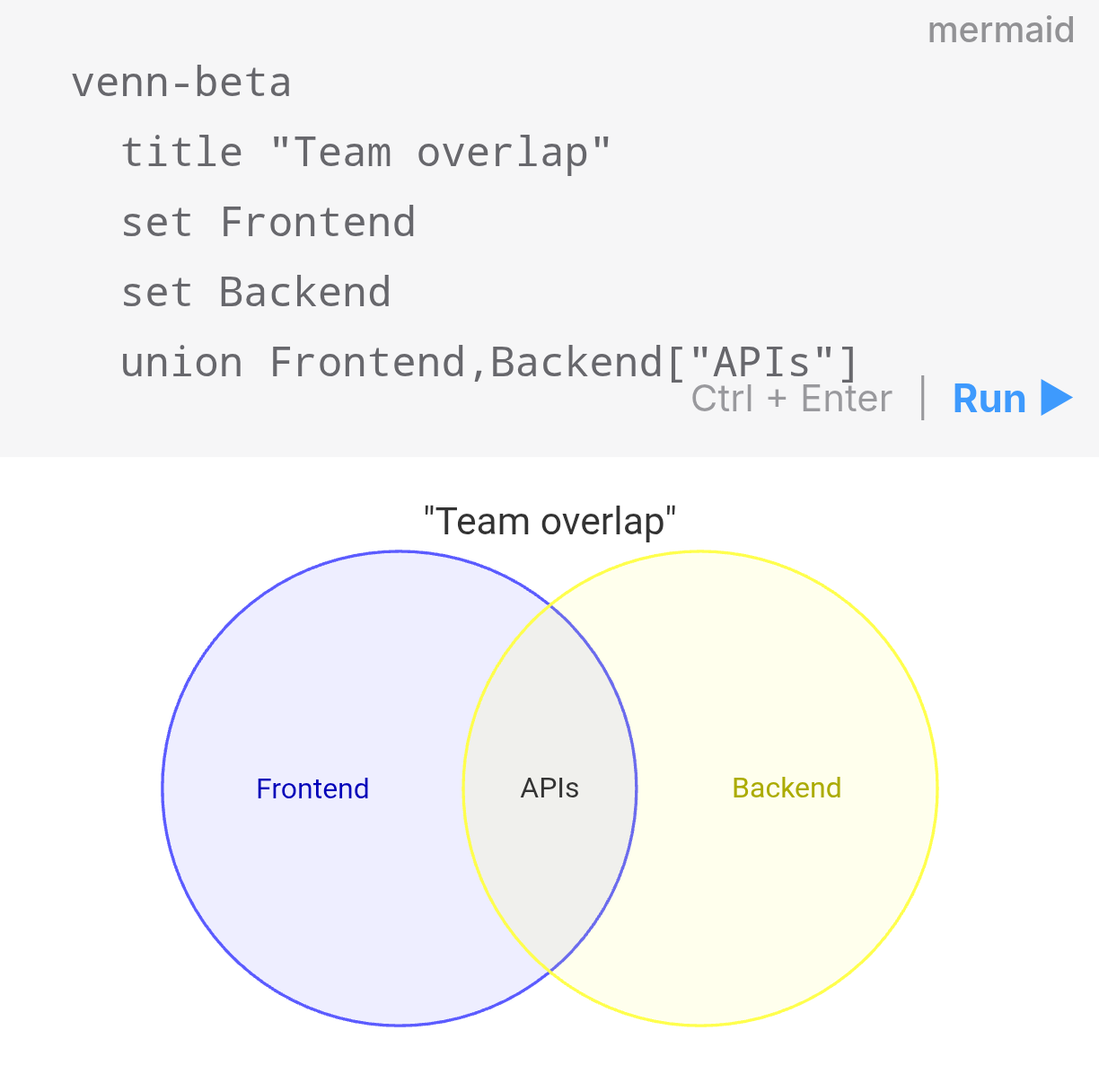This screenshot has height=1092, width=1099.
Task: Select the 'set Frontend' statement
Action: click(x=268, y=222)
